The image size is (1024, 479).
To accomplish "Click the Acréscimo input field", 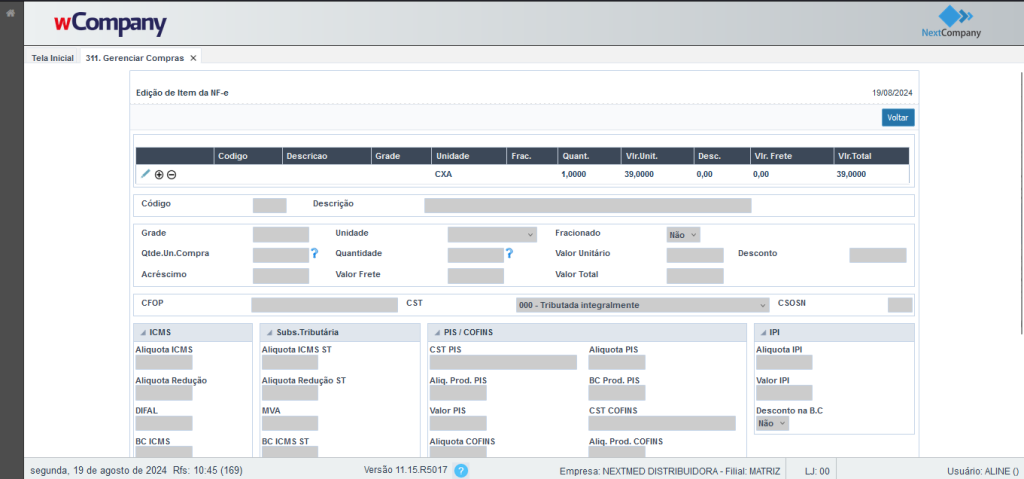I will coord(281,276).
